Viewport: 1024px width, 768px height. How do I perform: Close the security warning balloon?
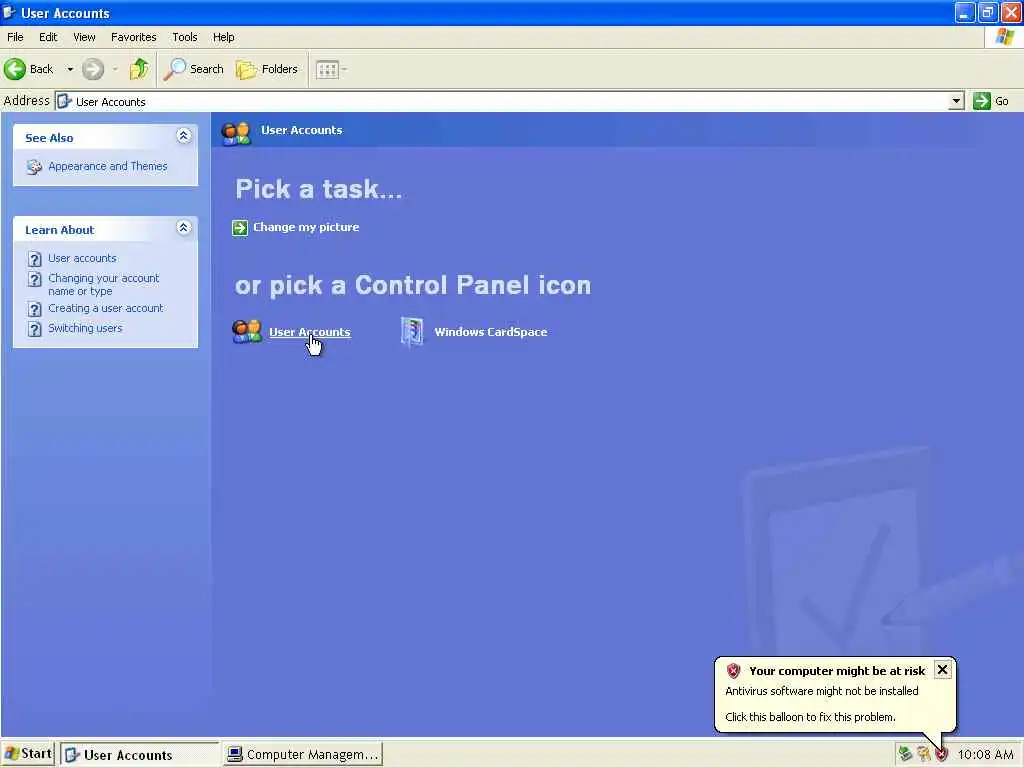(x=942, y=669)
